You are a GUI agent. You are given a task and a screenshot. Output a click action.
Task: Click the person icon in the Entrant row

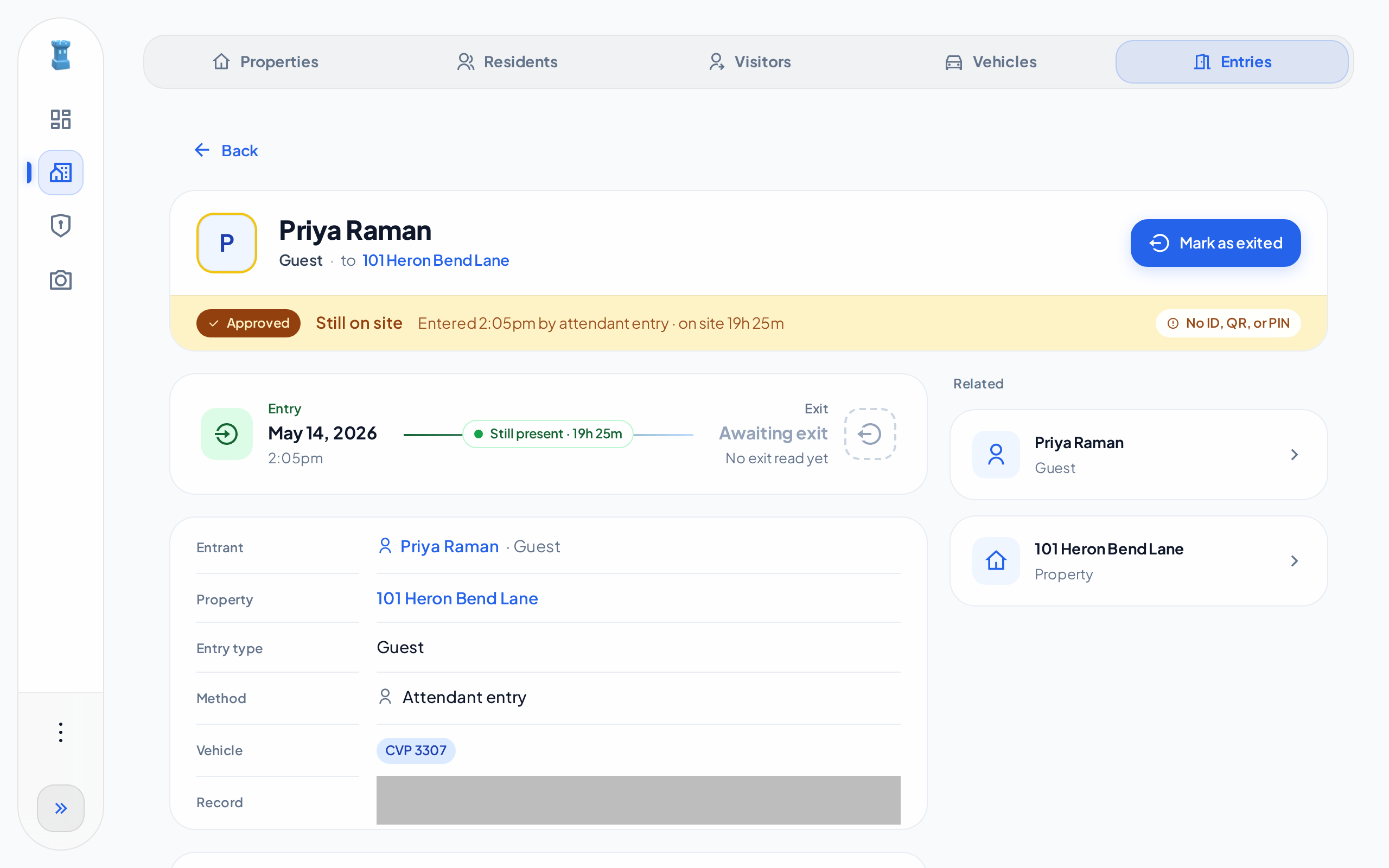[385, 546]
